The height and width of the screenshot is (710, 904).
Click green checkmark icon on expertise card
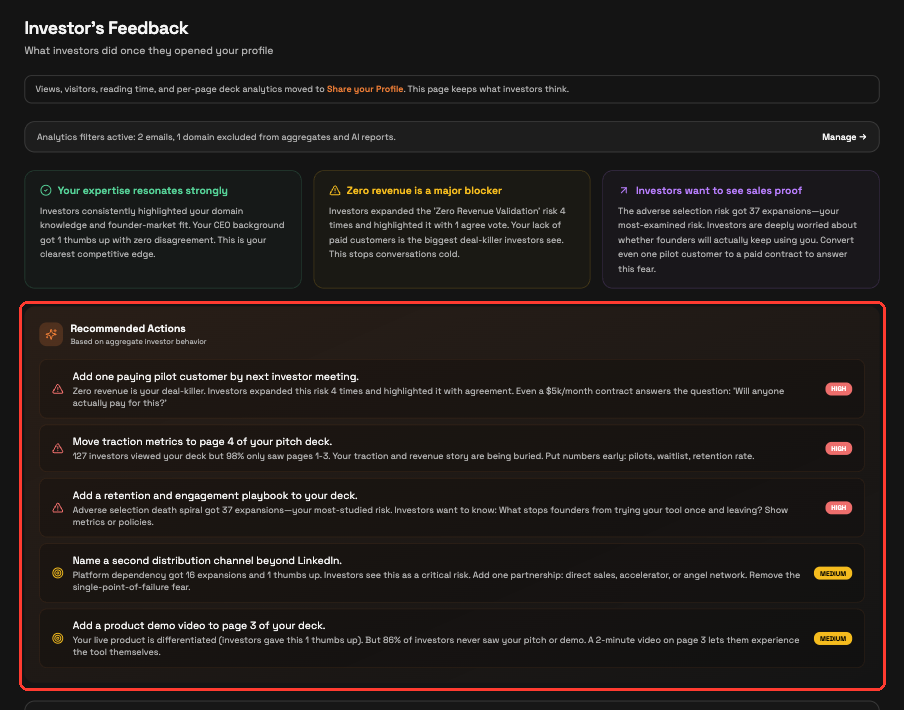tap(46, 190)
